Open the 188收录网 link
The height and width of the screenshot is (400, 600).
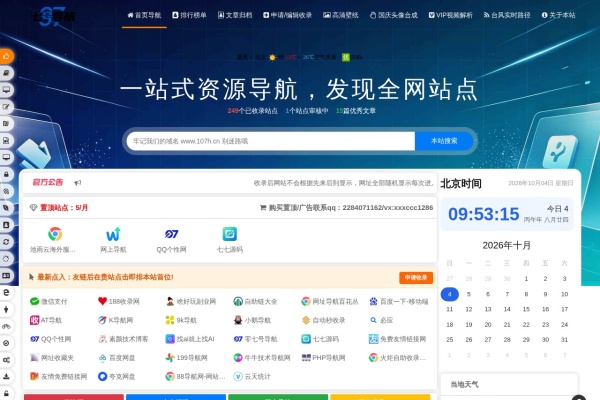click(119, 302)
